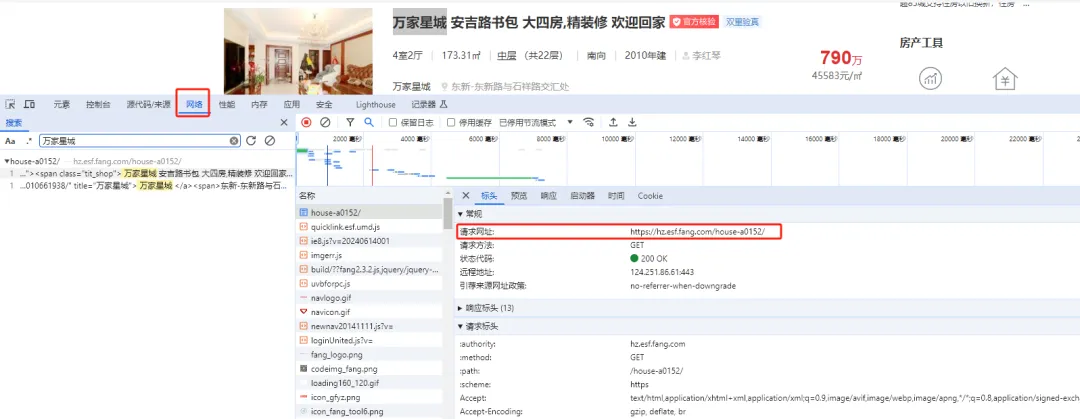The height and width of the screenshot is (419, 1080).
Task: Open the 时间 details tab
Action: [616, 196]
